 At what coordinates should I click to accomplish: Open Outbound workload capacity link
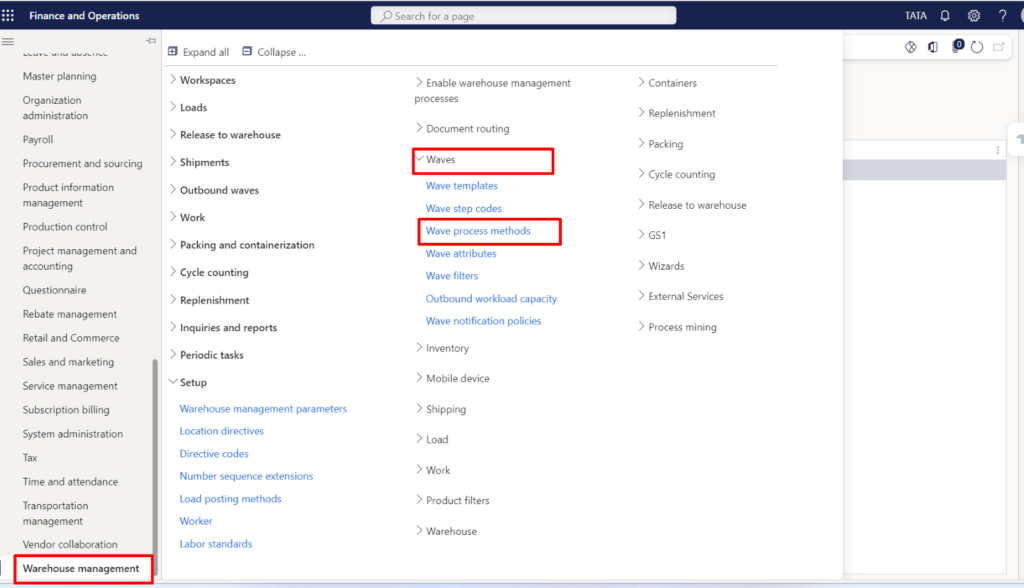[491, 299]
